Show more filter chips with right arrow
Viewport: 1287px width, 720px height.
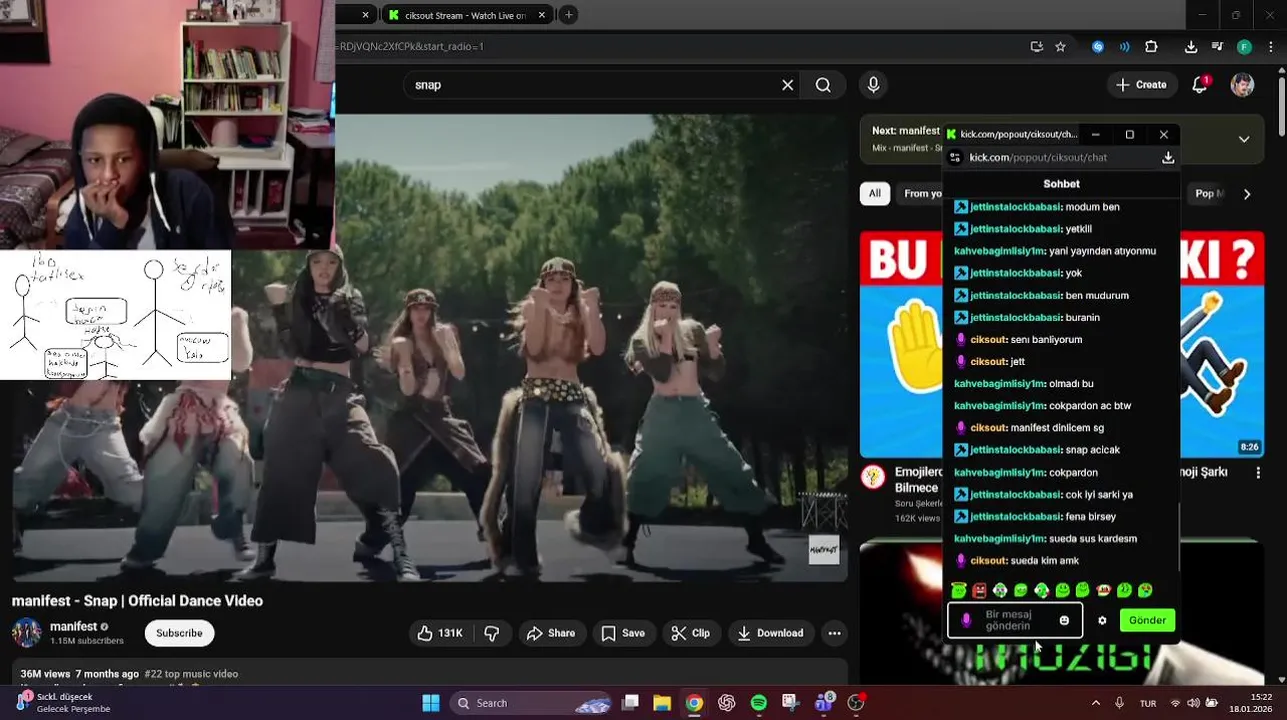(x=1247, y=194)
